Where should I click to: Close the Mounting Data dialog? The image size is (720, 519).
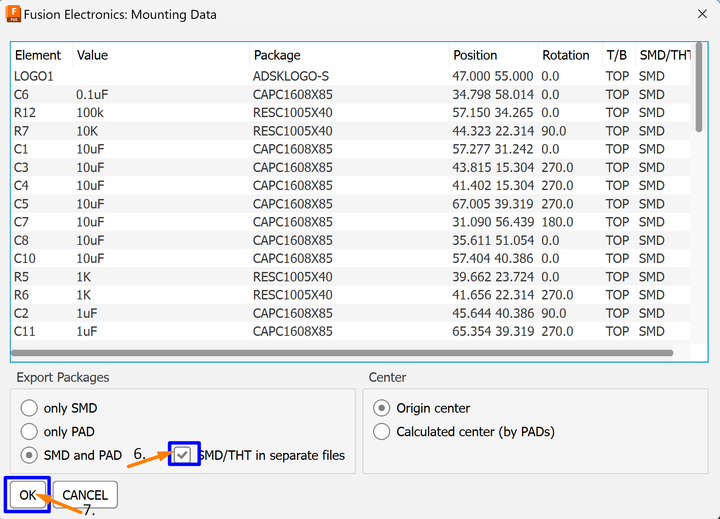tap(702, 14)
